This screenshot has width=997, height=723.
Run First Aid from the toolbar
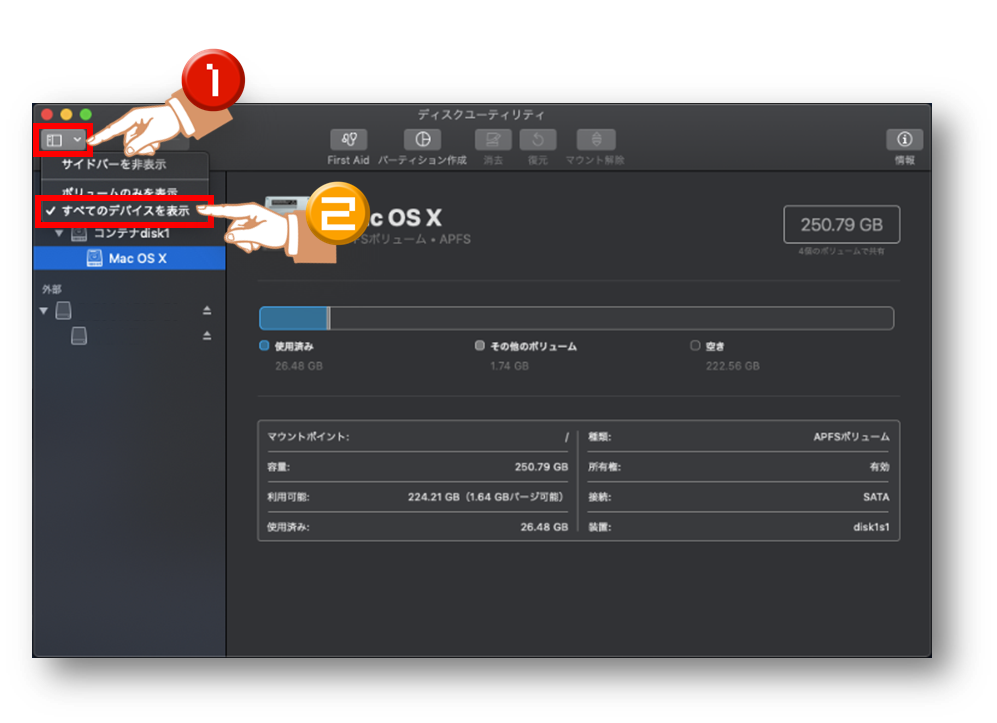pos(348,139)
